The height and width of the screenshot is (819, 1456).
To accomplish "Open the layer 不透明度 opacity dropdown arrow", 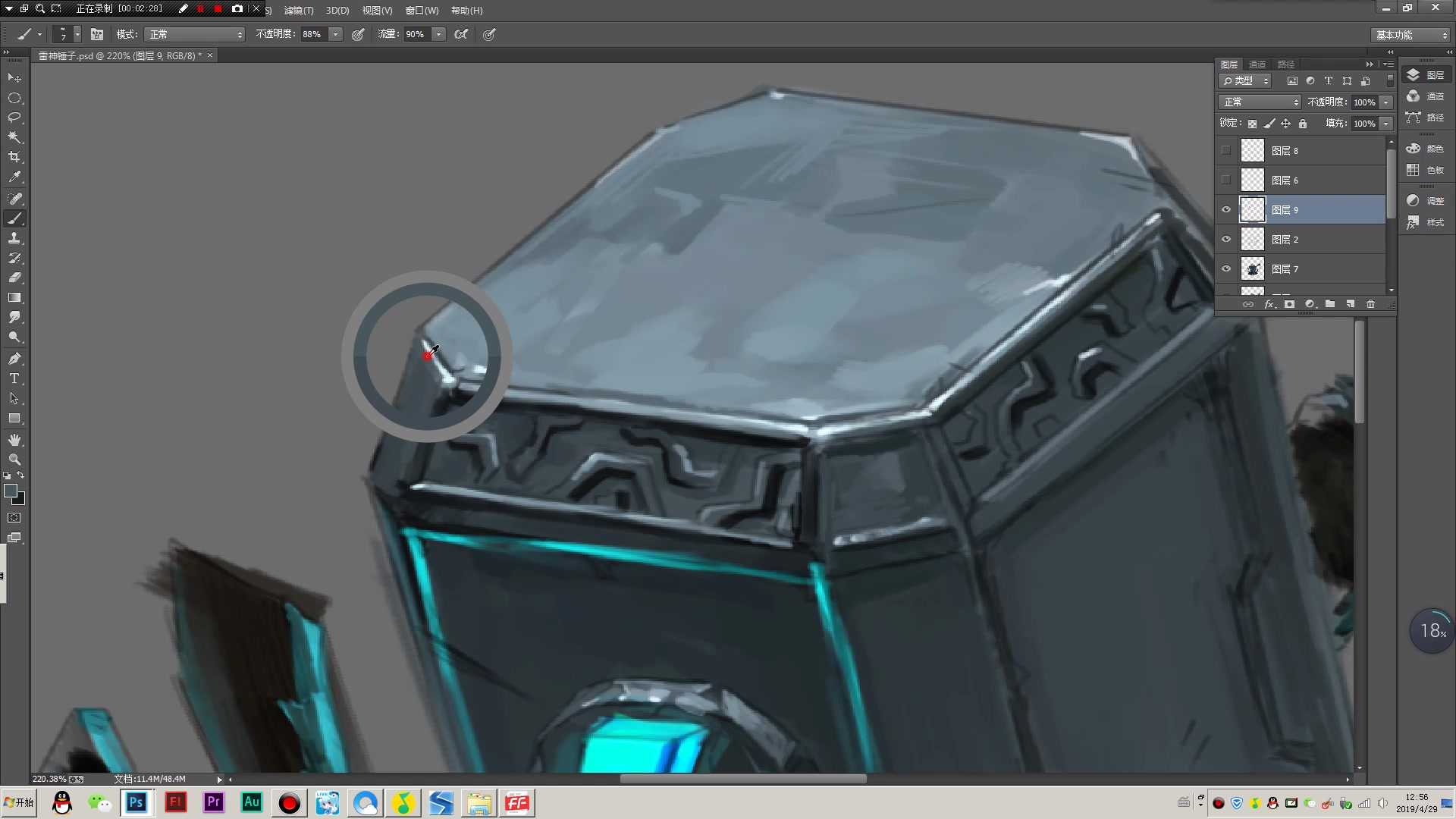I will coord(1385,102).
